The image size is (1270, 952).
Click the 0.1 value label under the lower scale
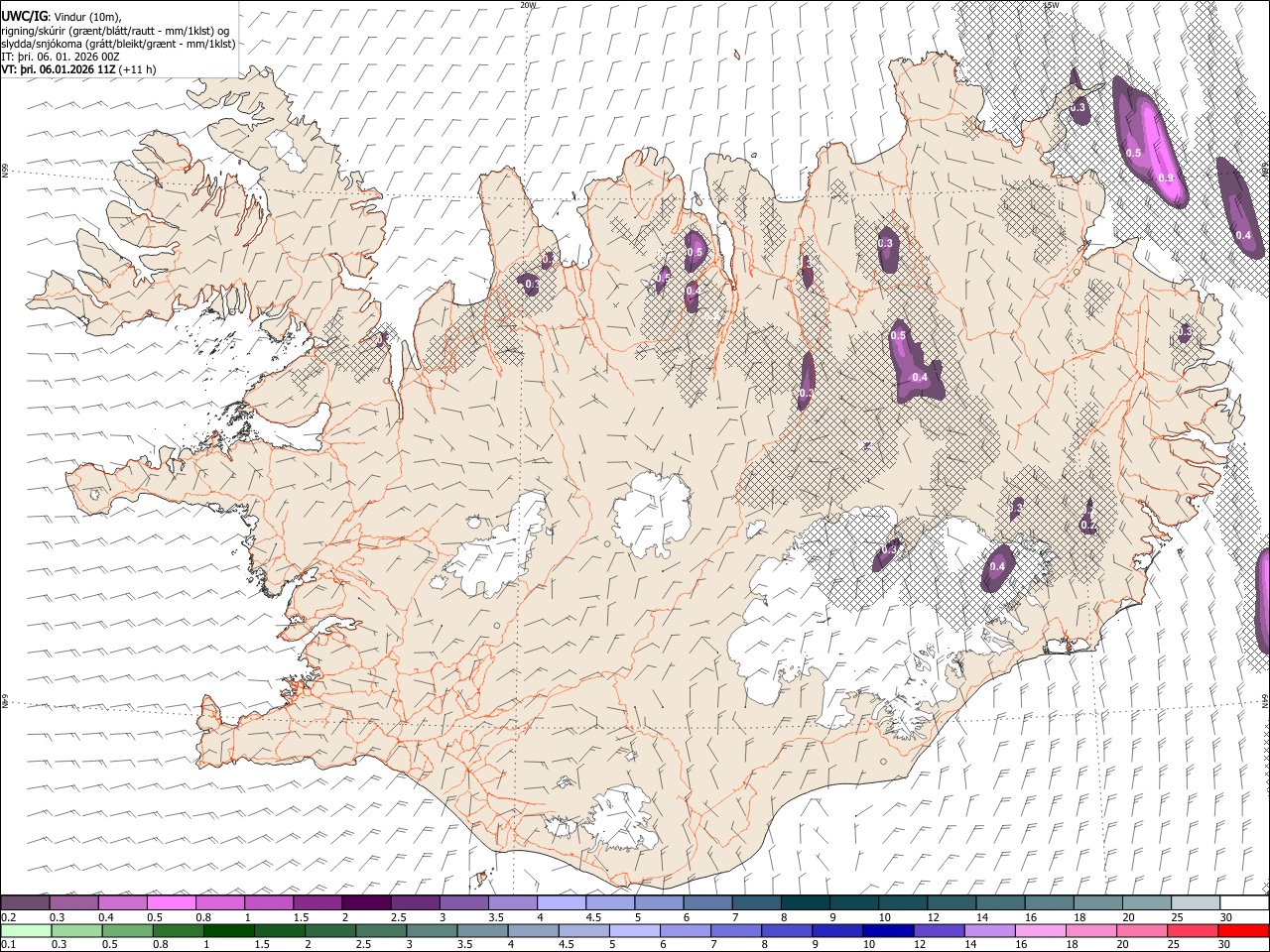(x=8, y=944)
